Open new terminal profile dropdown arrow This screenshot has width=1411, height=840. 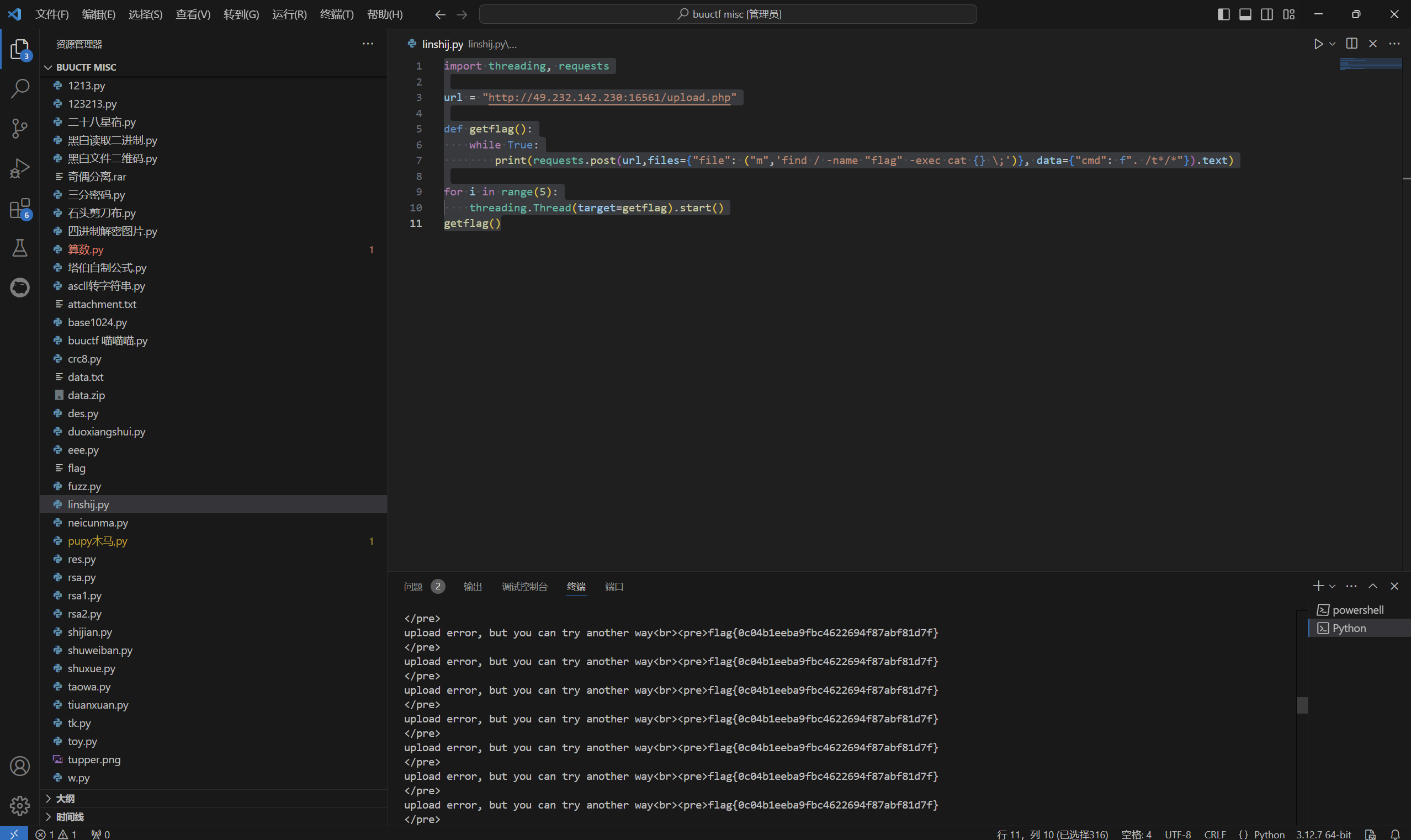[x=1332, y=587]
